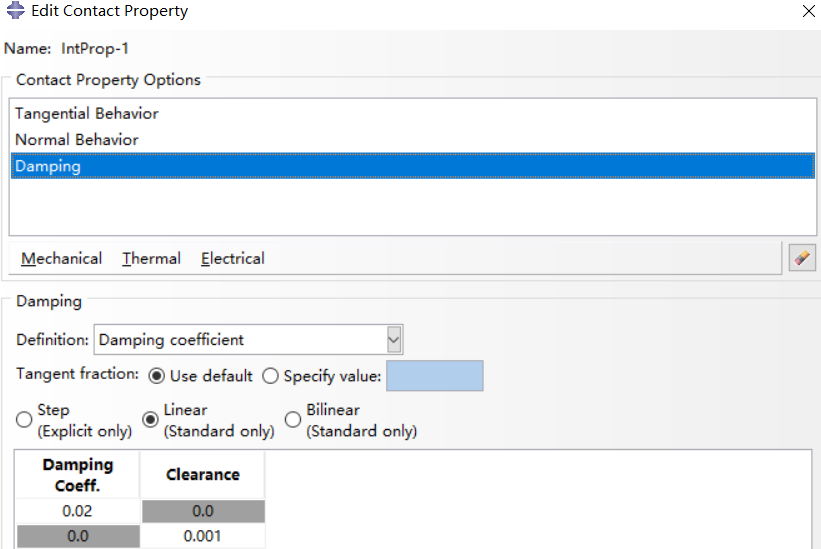Screen dimensions: 821x549
Task: Click the 0.001 clearance cell
Action: click(203, 536)
